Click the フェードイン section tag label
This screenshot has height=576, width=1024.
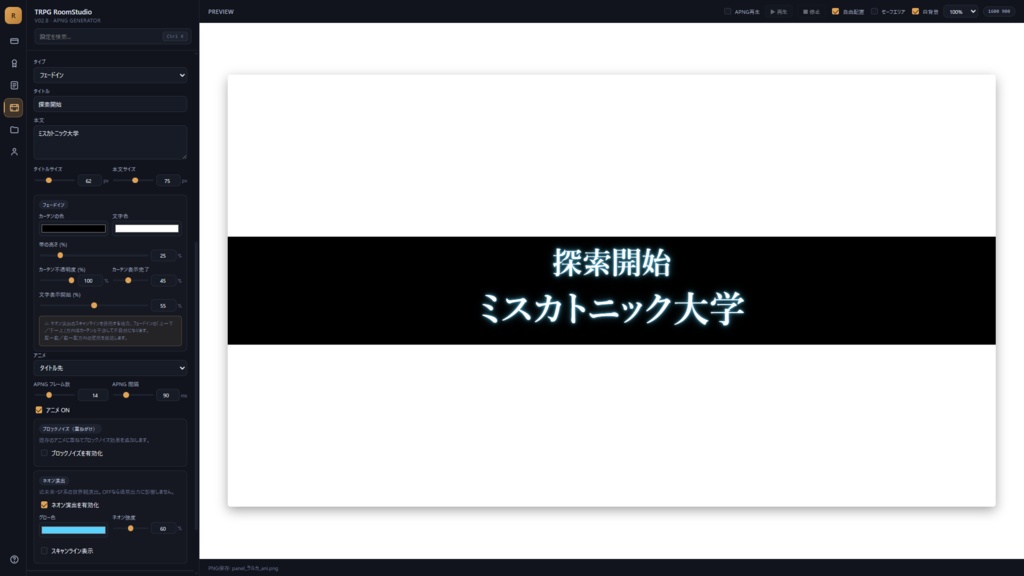click(54, 205)
